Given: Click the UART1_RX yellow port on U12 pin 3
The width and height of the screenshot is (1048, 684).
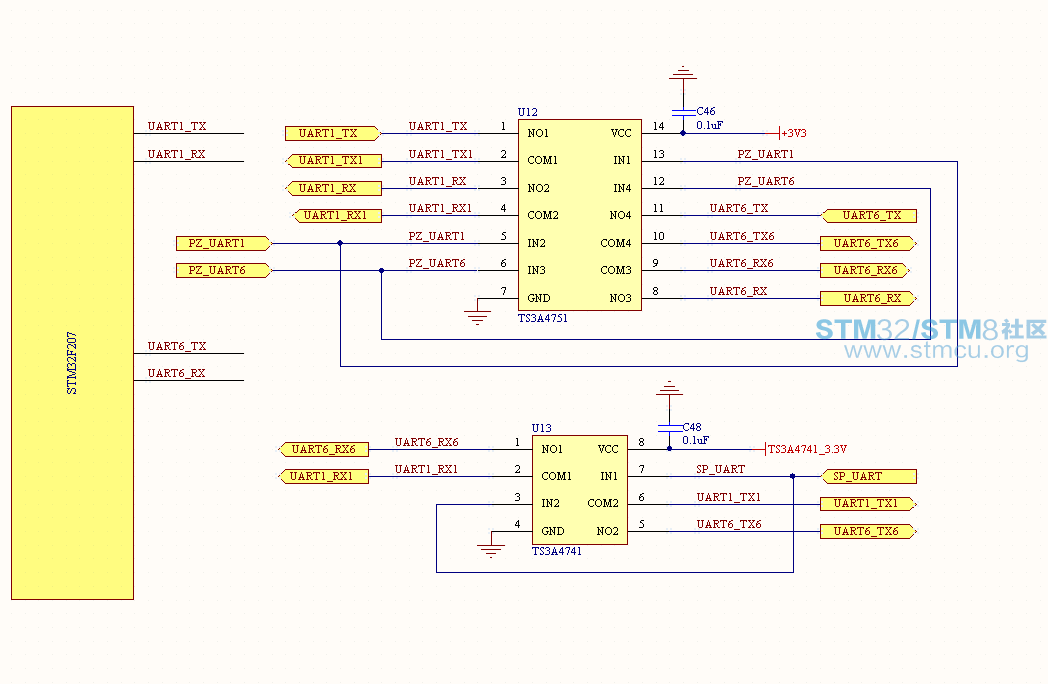Looking at the screenshot, I should [x=334, y=189].
